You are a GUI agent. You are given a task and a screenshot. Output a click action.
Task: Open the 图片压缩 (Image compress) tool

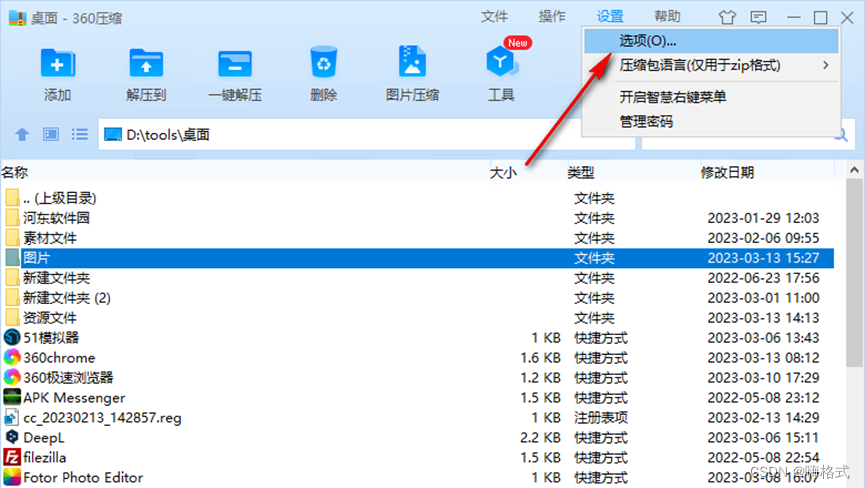tap(412, 61)
